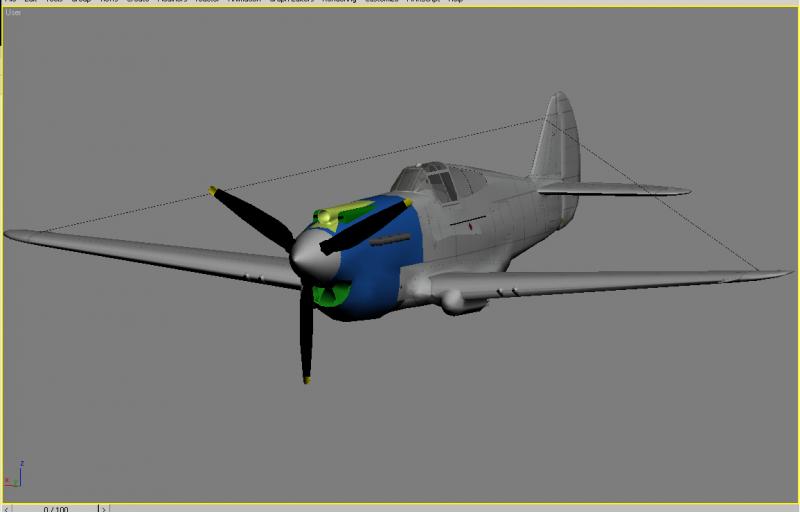
Task: Open the Modifiers menu
Action: pyautogui.click(x=172, y=2)
